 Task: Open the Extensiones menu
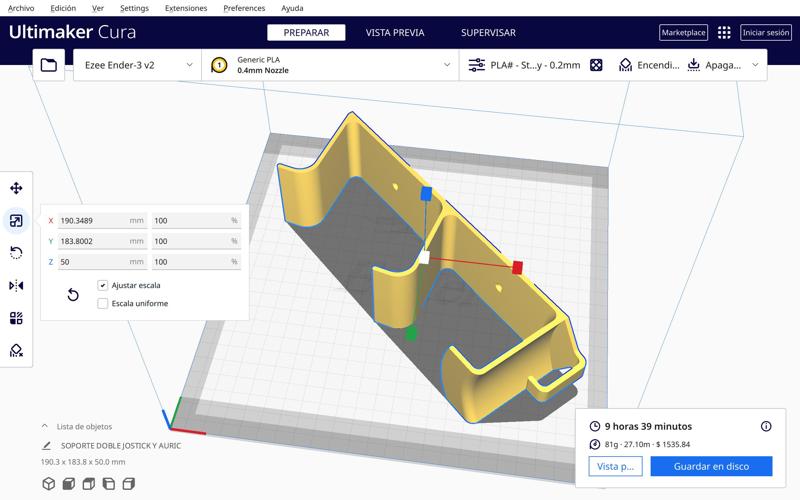(x=186, y=8)
